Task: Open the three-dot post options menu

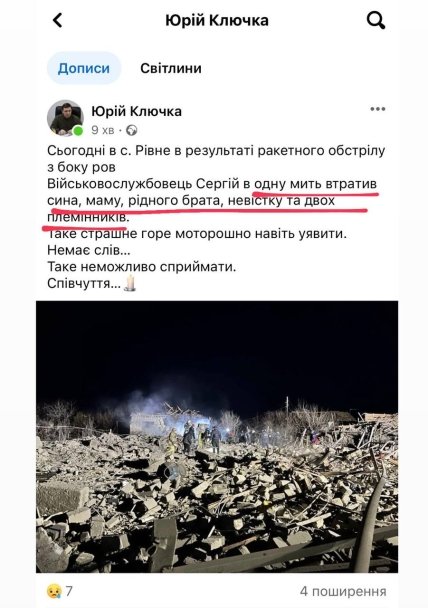Action: point(378,109)
